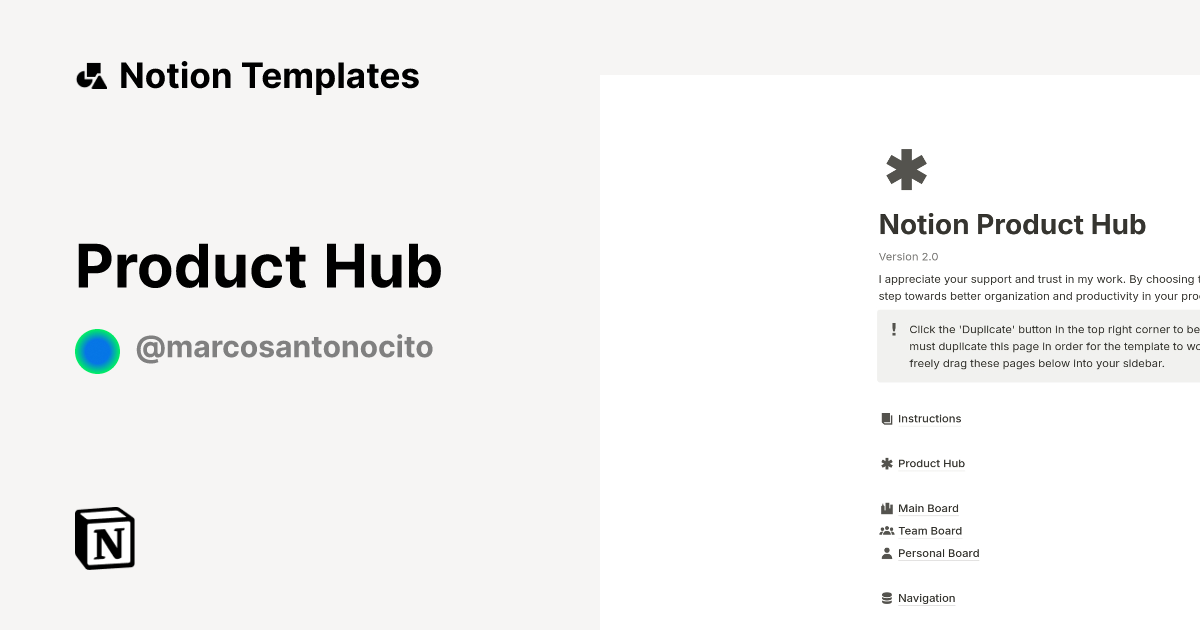This screenshot has width=1200, height=630.
Task: Open the Navigation link
Action: click(x=926, y=597)
